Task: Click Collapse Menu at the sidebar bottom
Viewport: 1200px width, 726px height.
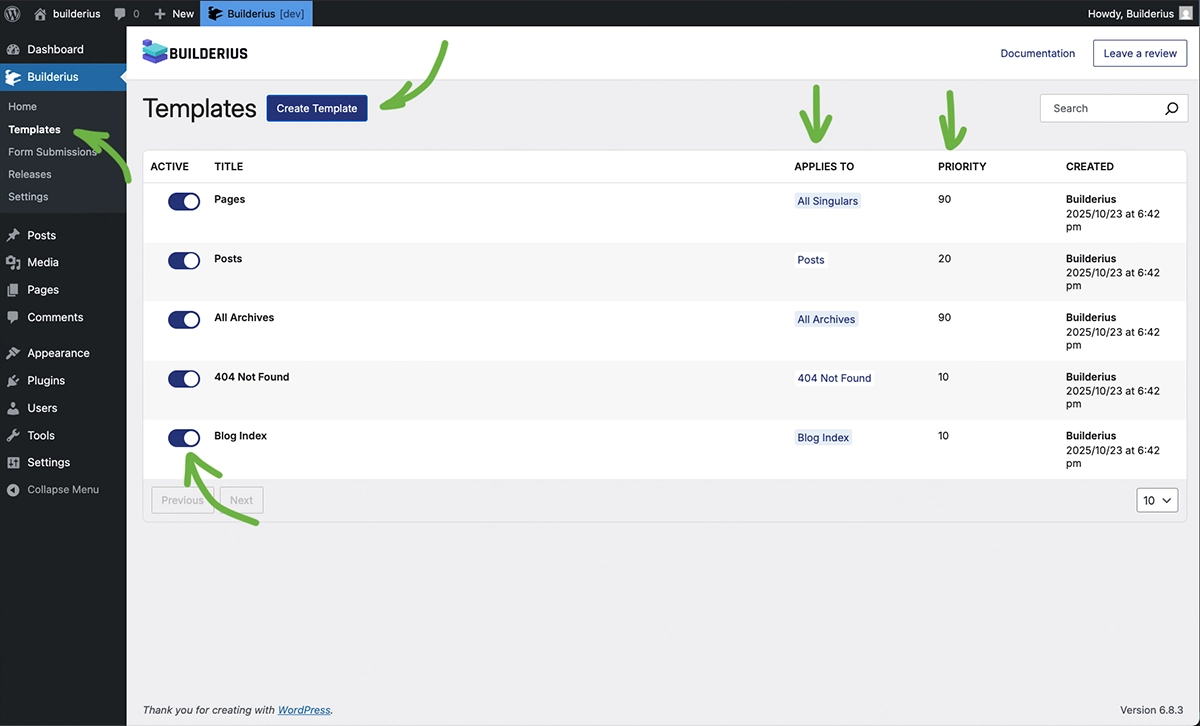Action: coord(63,489)
